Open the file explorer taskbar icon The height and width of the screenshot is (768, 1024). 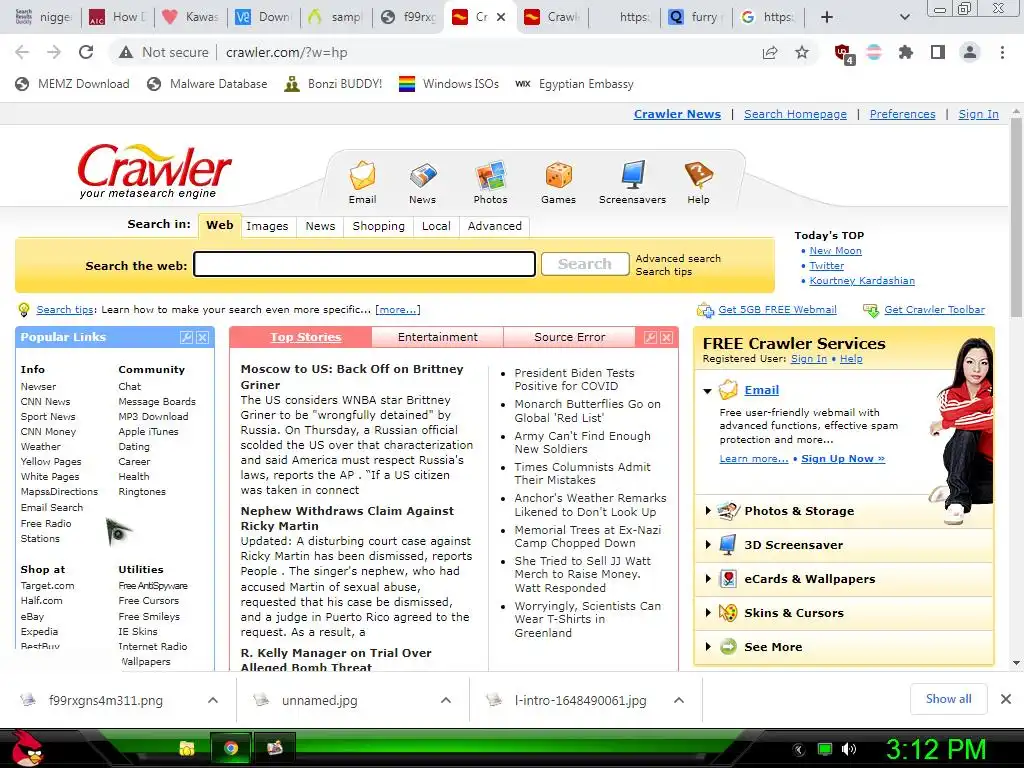pos(187,748)
